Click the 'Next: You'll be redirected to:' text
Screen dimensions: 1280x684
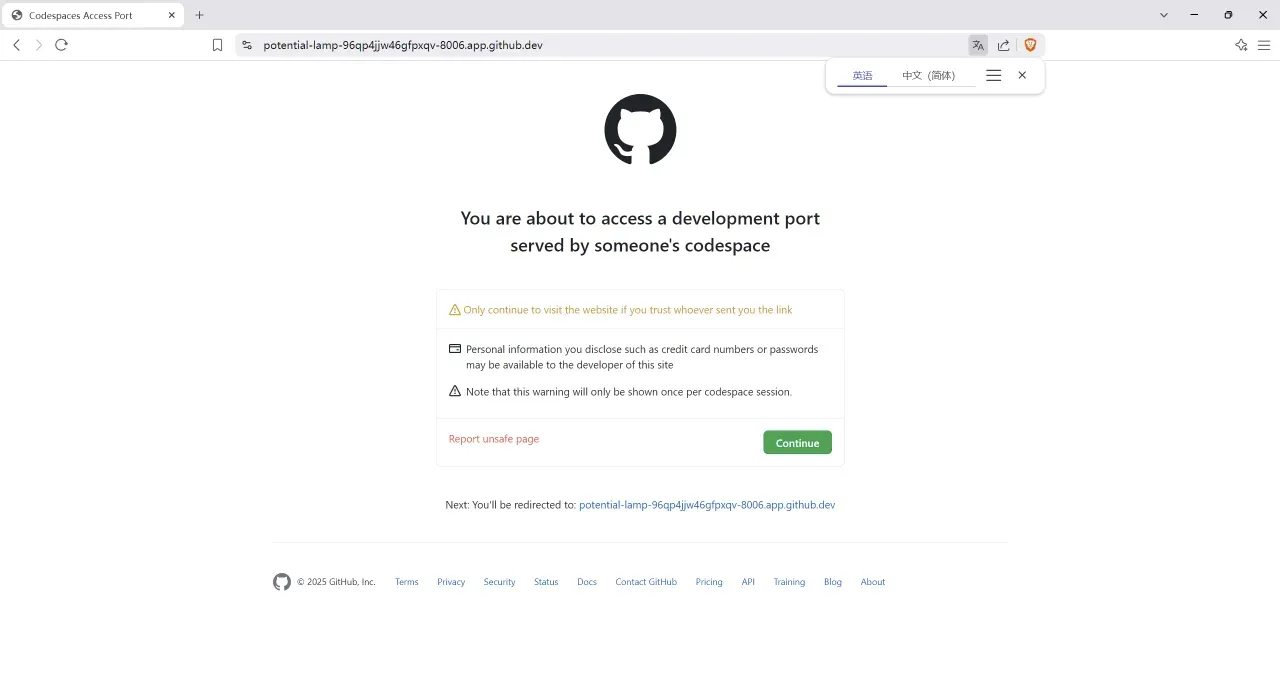point(511,505)
